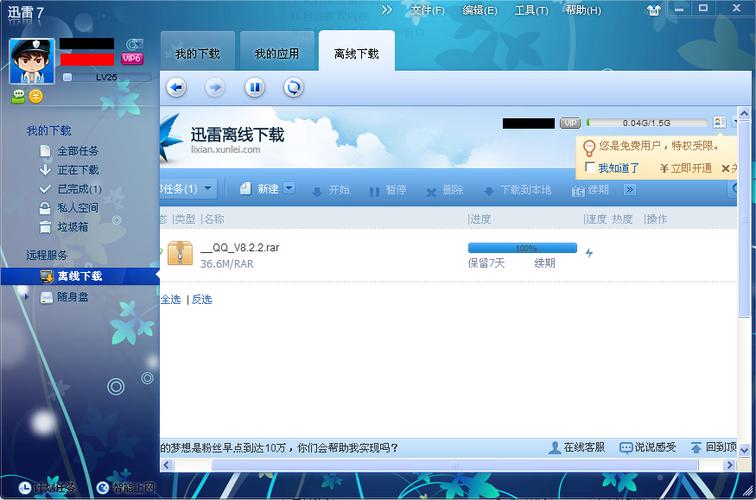
Task: Switch to 我的下载 tab
Action: 198,52
